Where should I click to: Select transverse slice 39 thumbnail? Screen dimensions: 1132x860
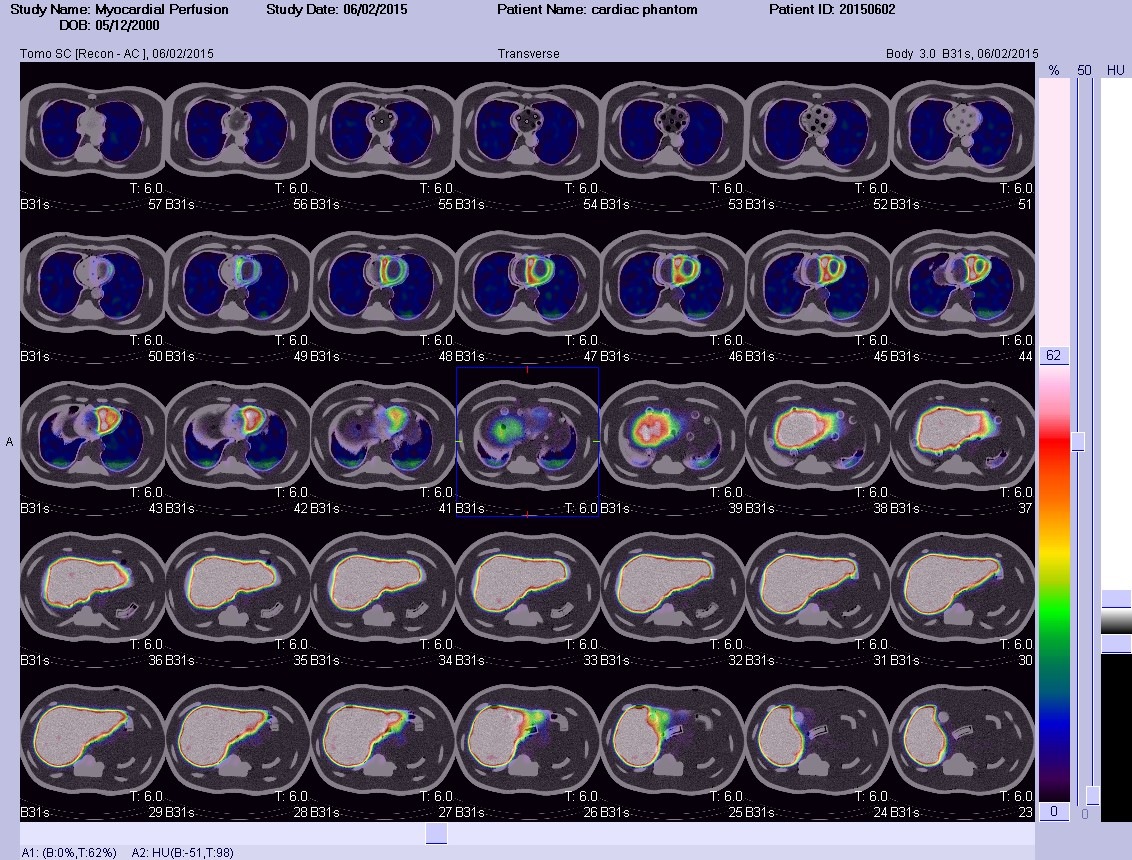coord(672,442)
